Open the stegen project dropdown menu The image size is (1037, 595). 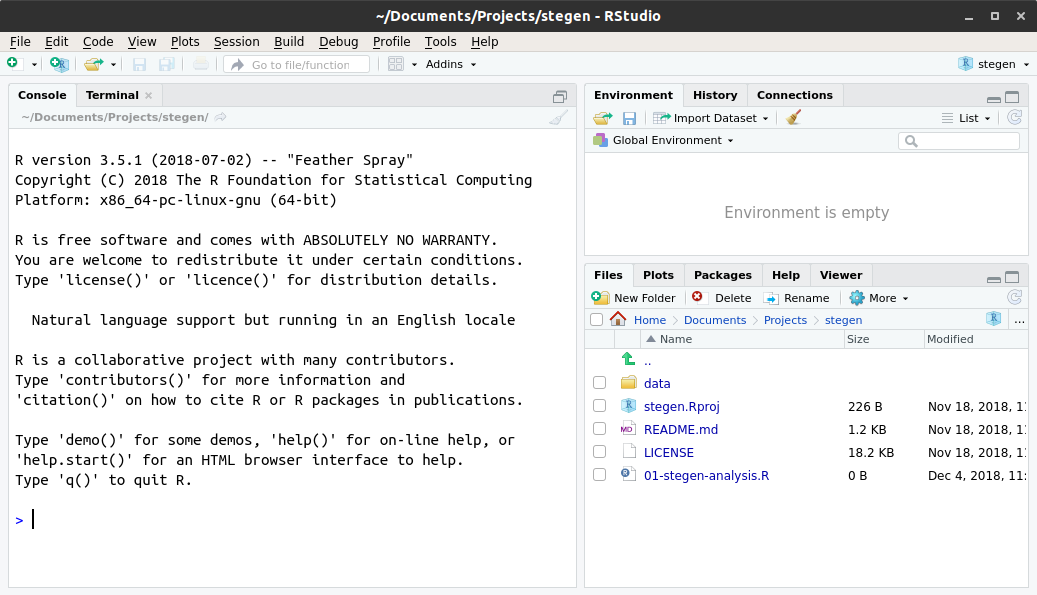tap(994, 64)
